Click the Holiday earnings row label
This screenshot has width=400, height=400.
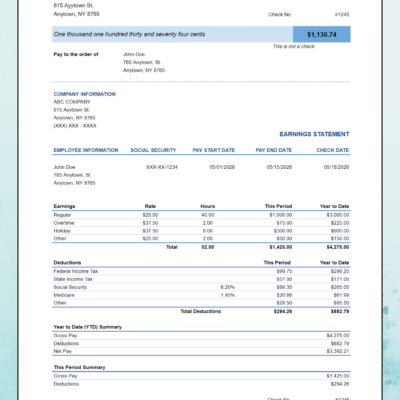tap(62, 231)
